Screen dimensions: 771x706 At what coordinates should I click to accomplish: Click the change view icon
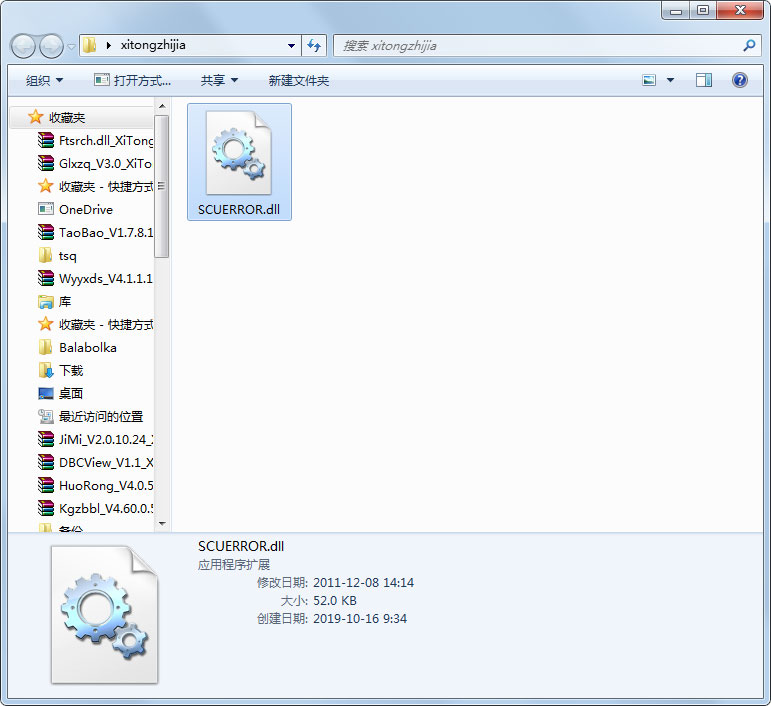click(x=650, y=80)
